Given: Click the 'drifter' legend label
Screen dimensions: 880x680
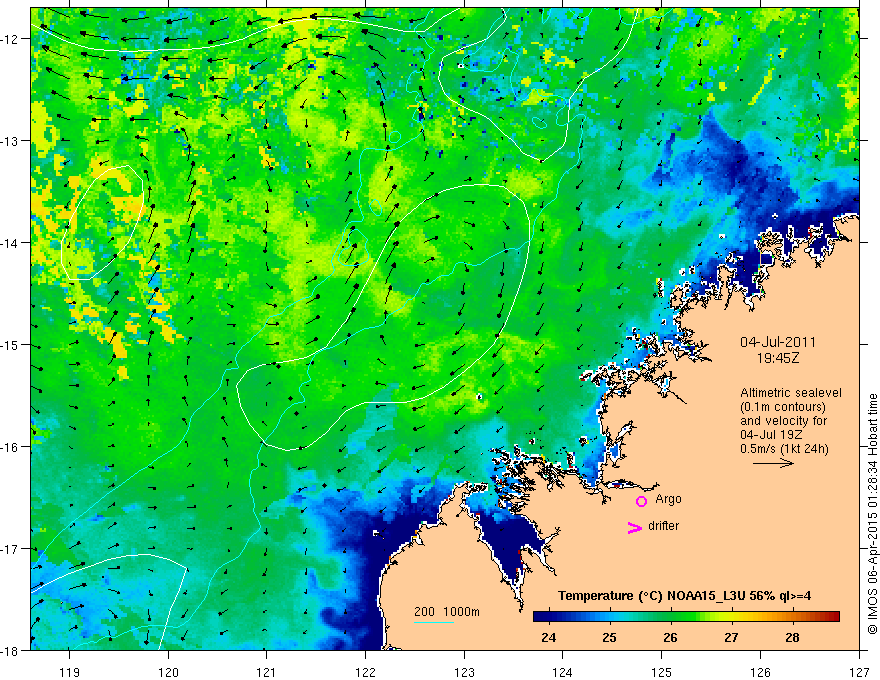Looking at the screenshot, I should (x=663, y=526).
